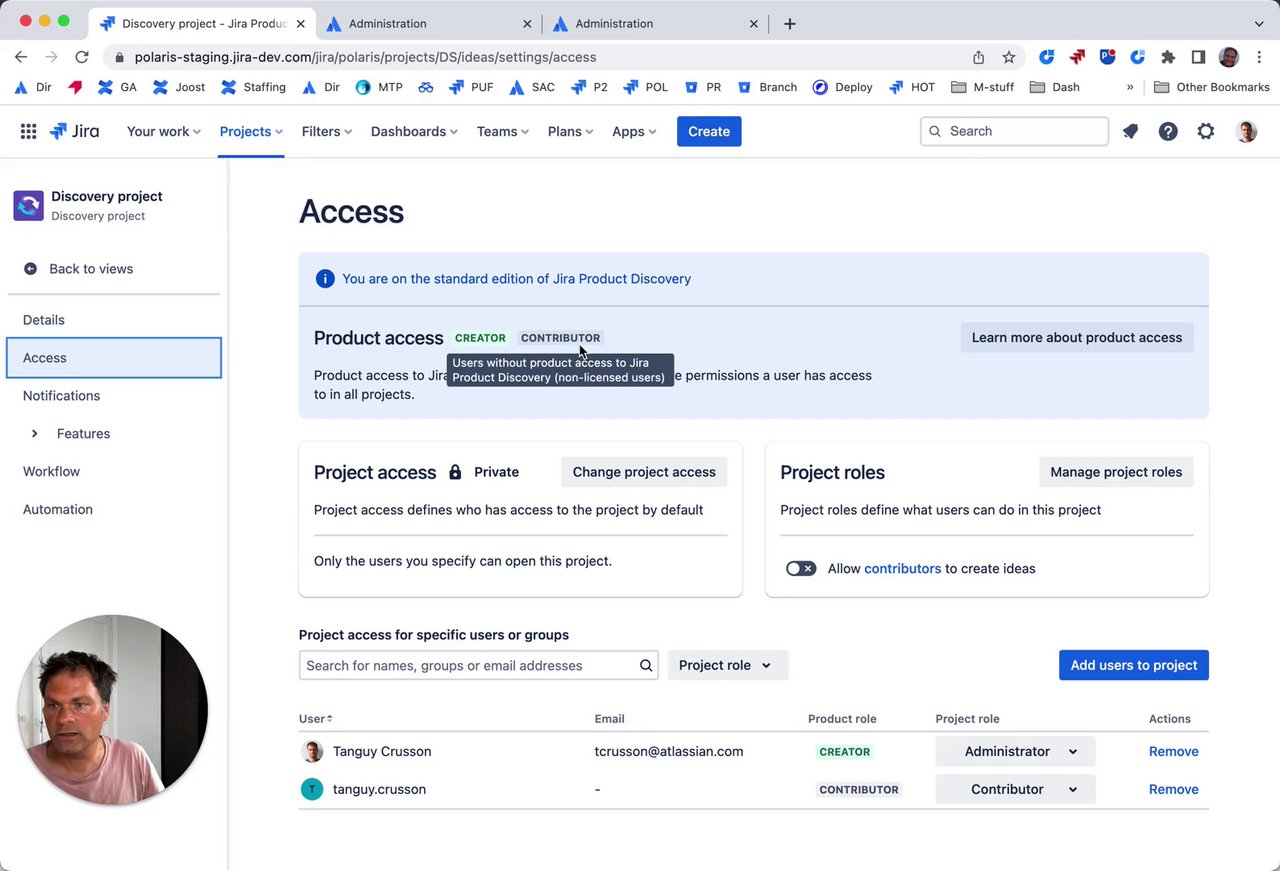Open the M-stuff bookmarks folder

tap(983, 87)
